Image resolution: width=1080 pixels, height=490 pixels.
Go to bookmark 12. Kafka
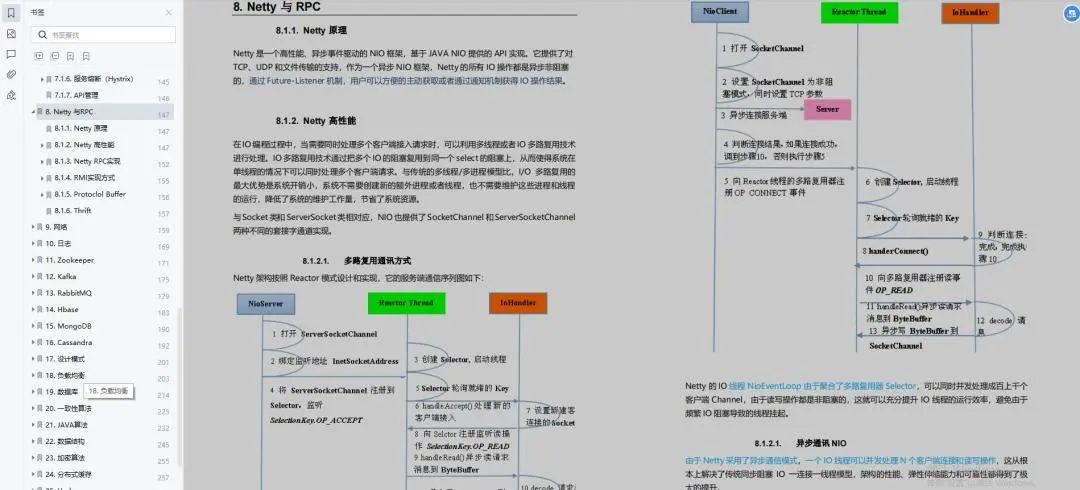[61, 276]
